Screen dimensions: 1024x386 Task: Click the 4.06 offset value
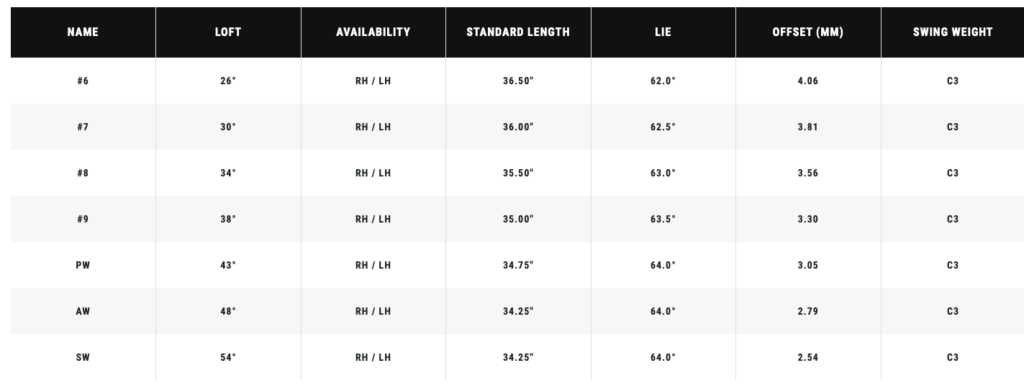tap(808, 81)
